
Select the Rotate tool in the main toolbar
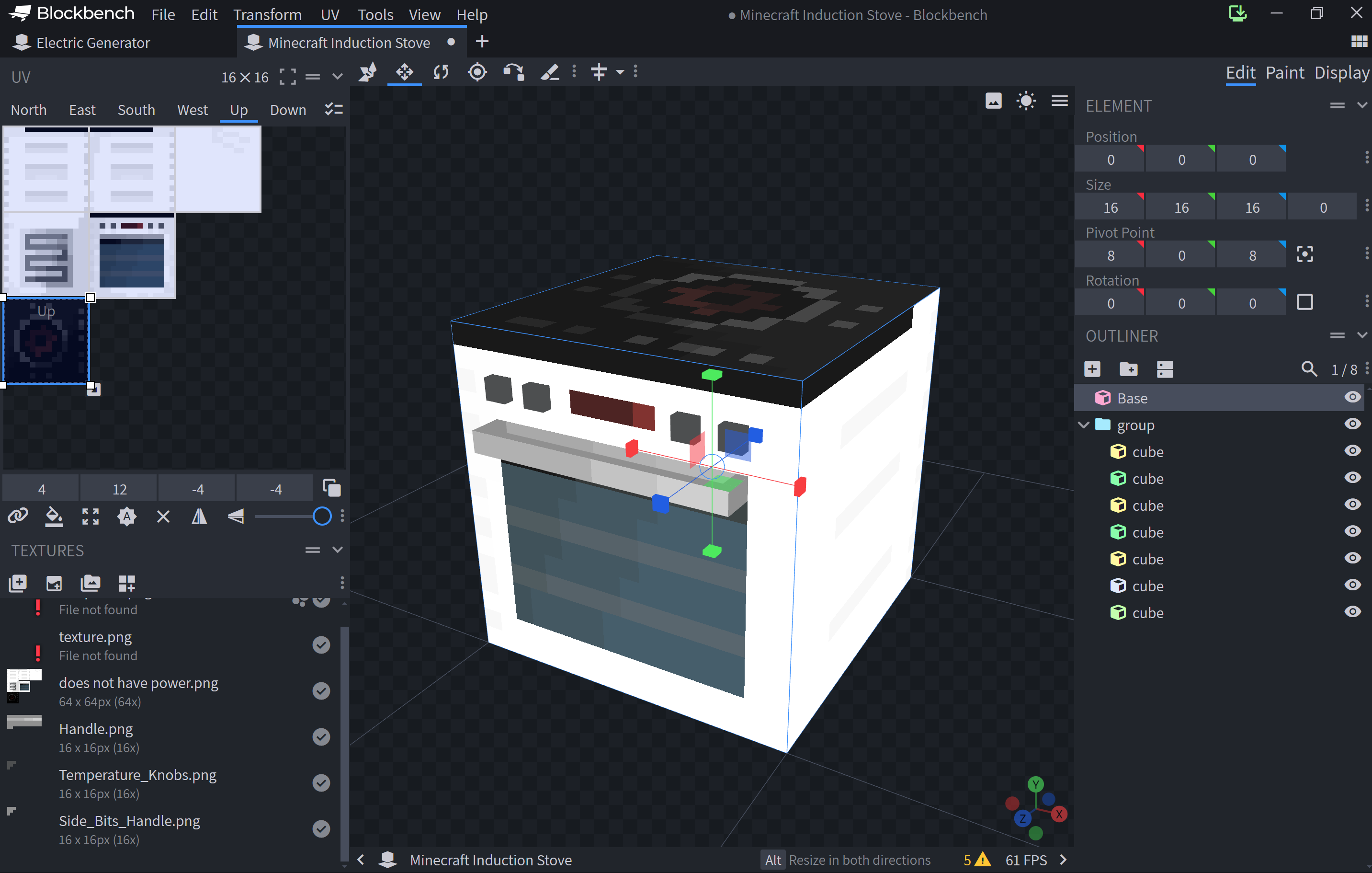click(x=441, y=72)
